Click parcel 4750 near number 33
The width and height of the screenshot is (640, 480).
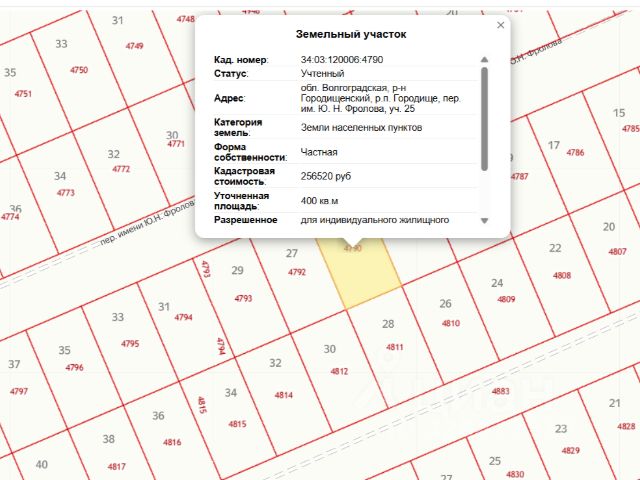(79, 70)
